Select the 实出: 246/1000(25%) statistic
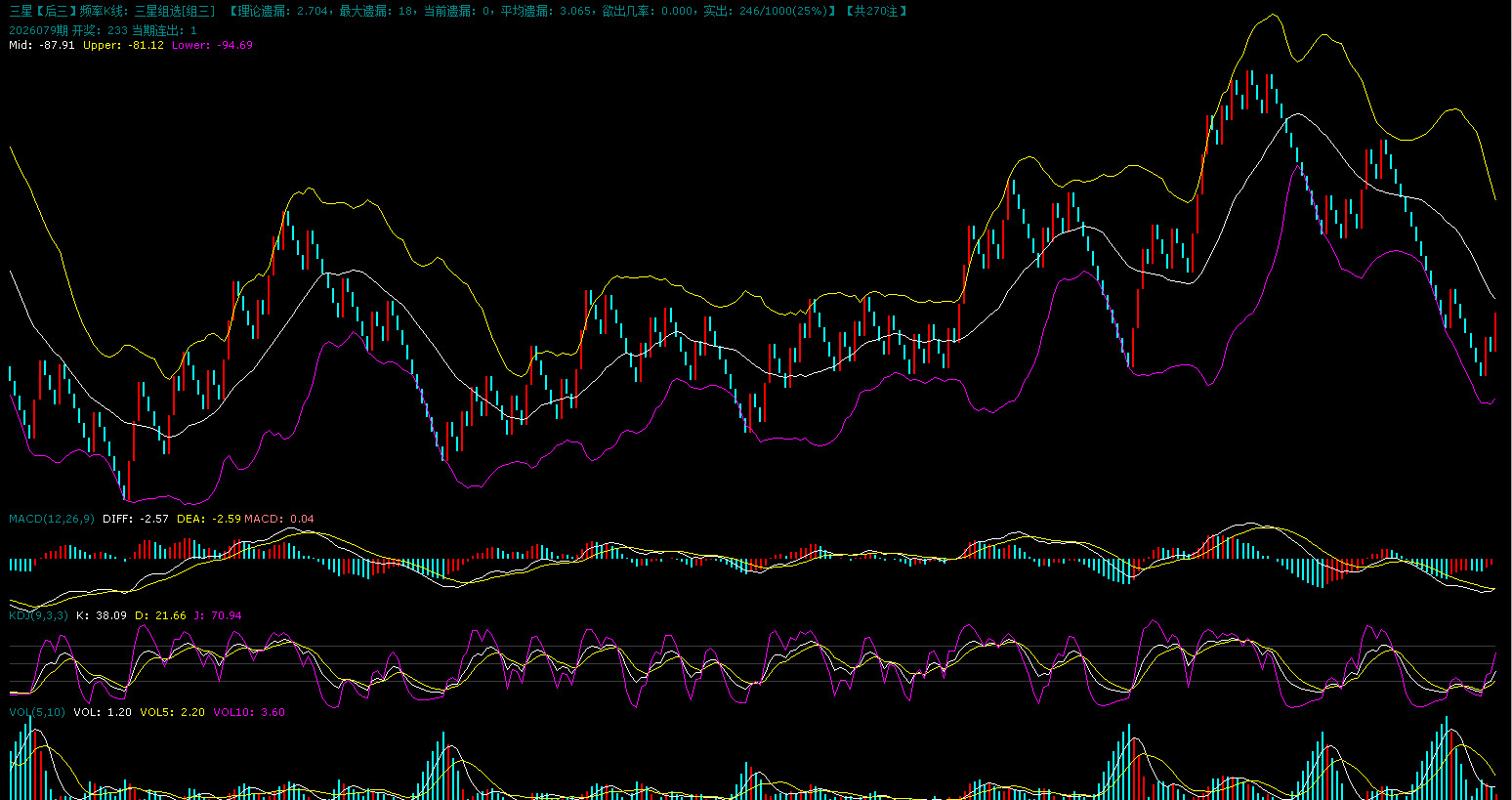 point(765,11)
